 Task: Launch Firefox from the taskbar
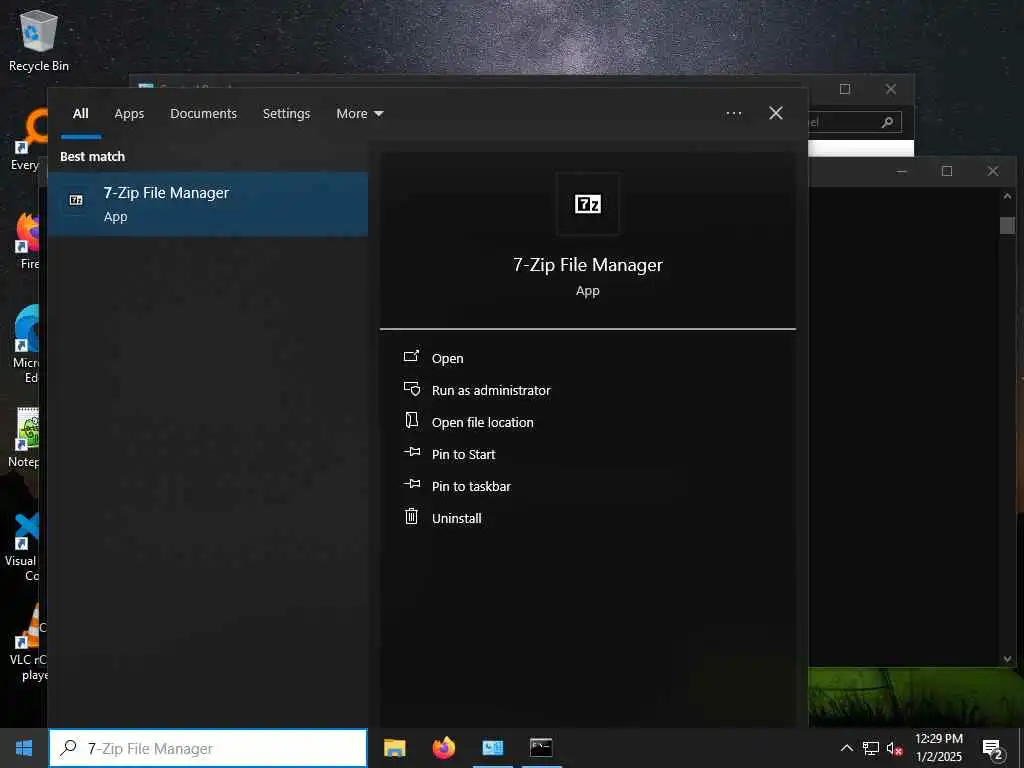coord(444,748)
